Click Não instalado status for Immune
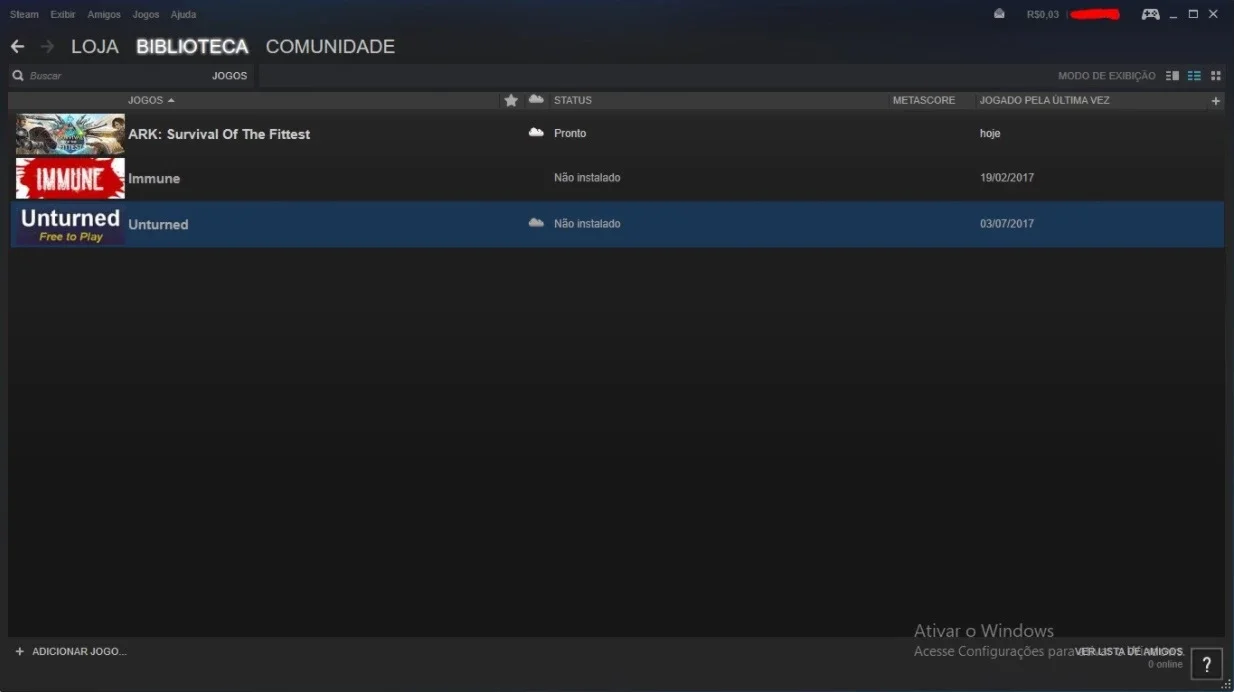Screen dimensions: 1234x692 point(587,178)
